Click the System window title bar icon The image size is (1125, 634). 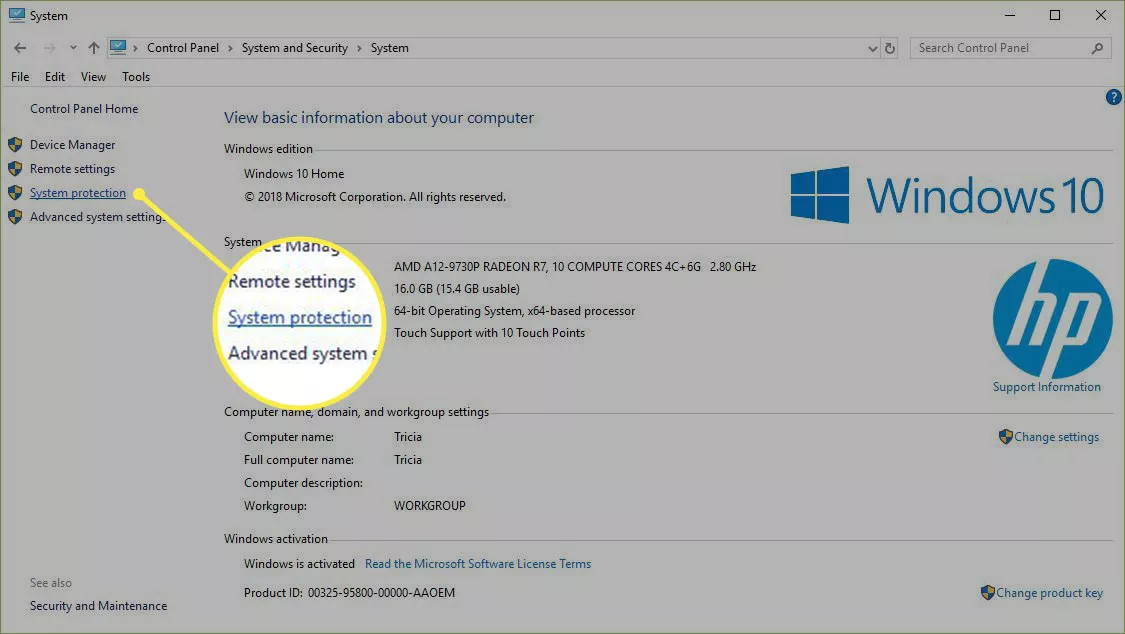click(x=17, y=15)
